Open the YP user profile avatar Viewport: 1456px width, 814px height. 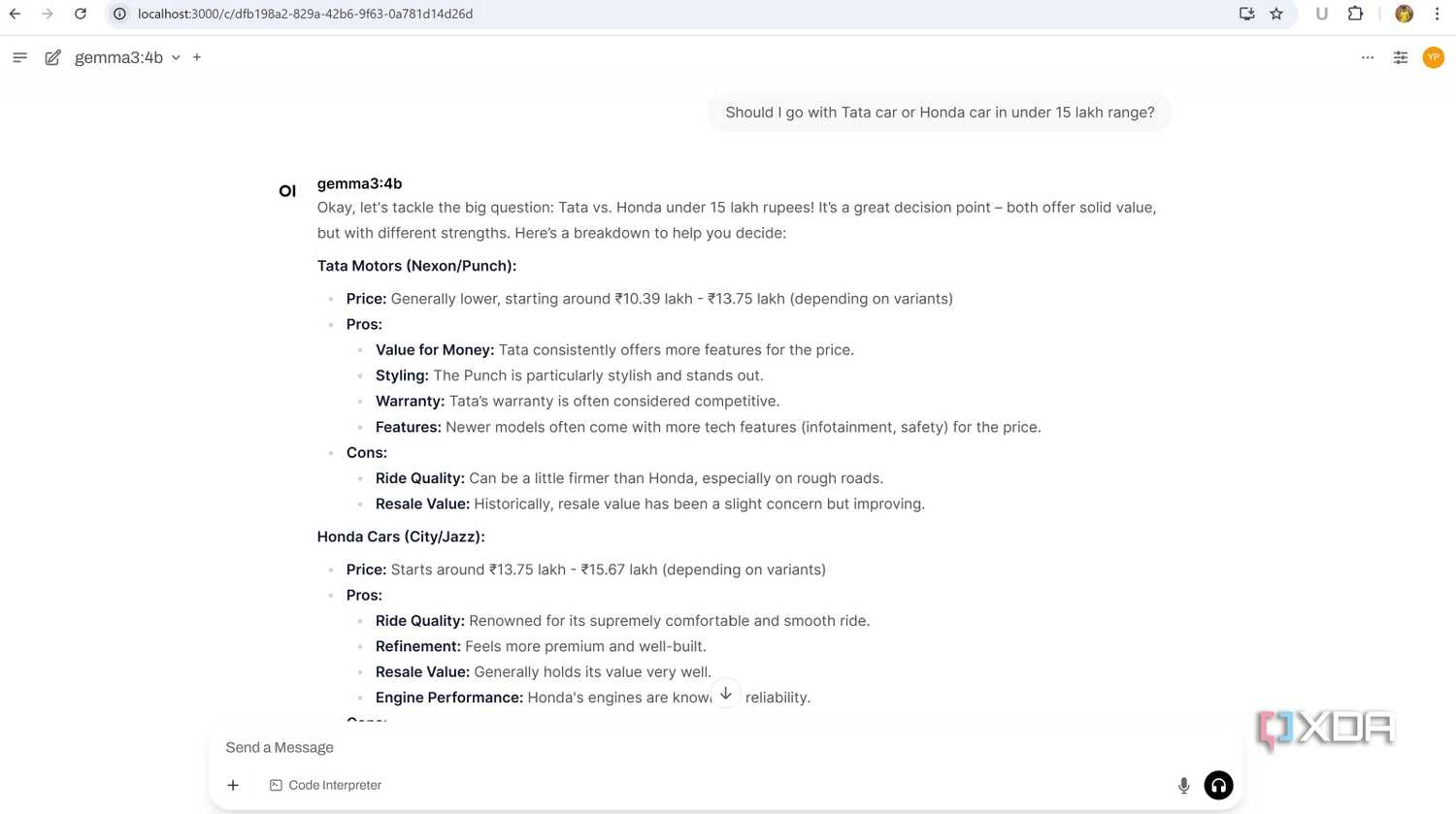coord(1434,57)
